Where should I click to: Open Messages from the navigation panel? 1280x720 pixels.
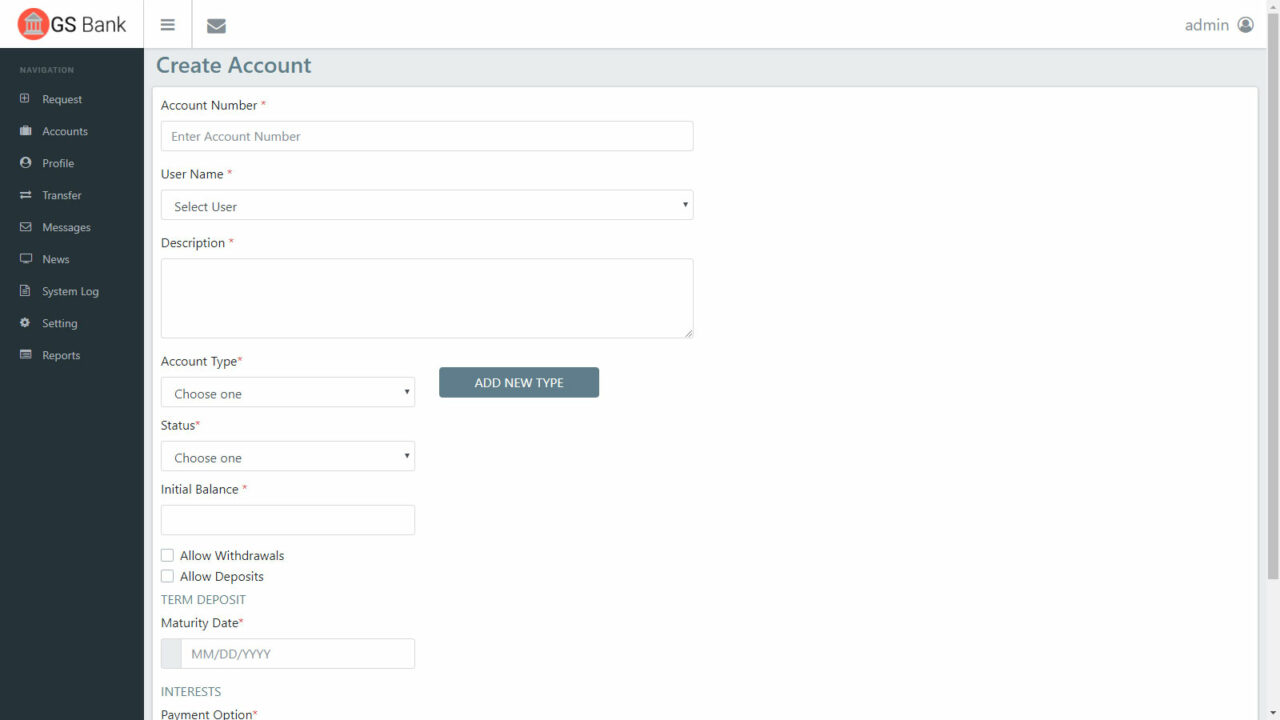pyautogui.click(x=23, y=227)
